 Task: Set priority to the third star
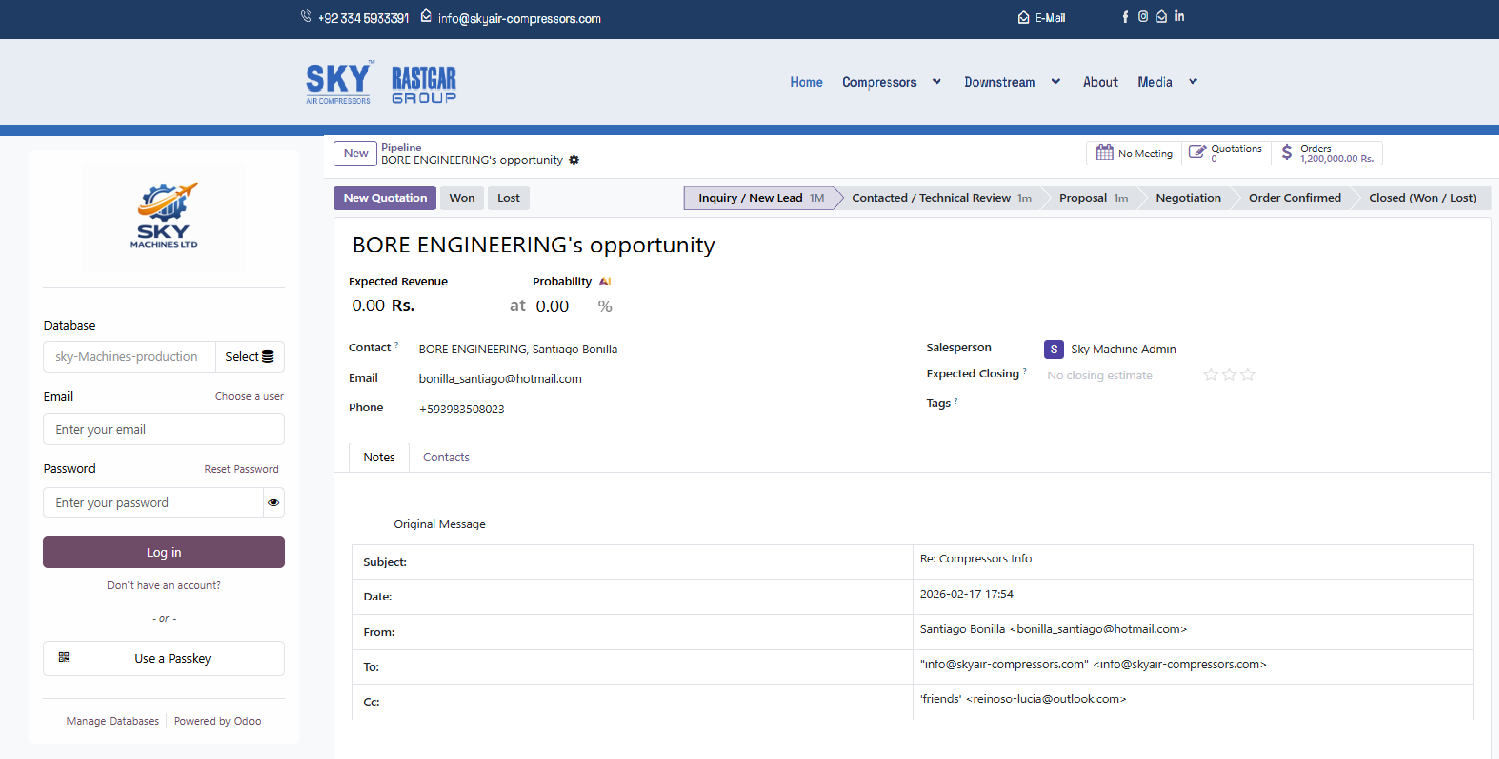coord(1248,375)
